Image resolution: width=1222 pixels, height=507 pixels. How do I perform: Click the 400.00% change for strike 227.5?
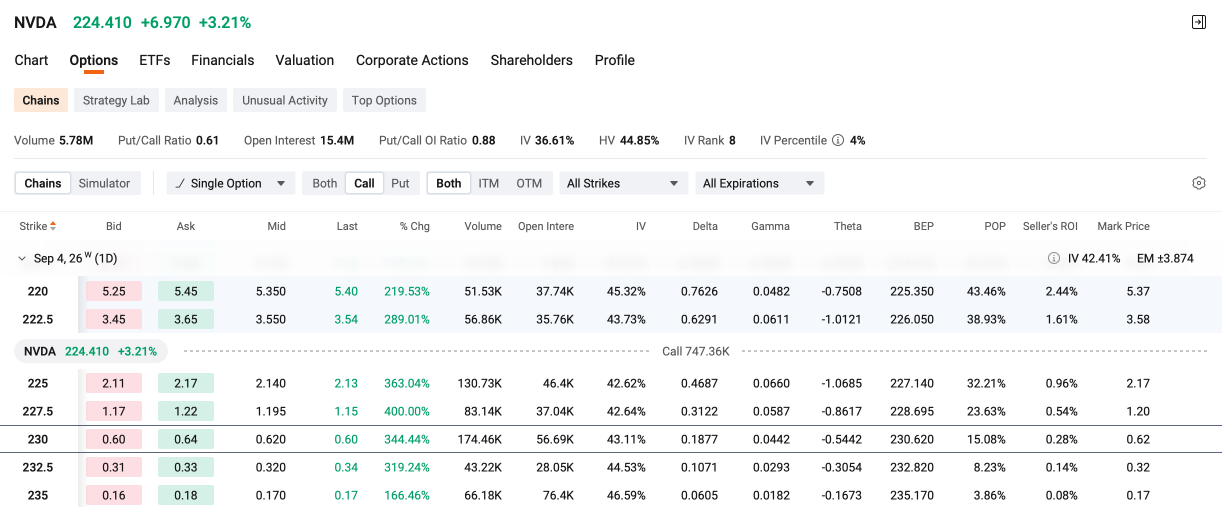407,411
